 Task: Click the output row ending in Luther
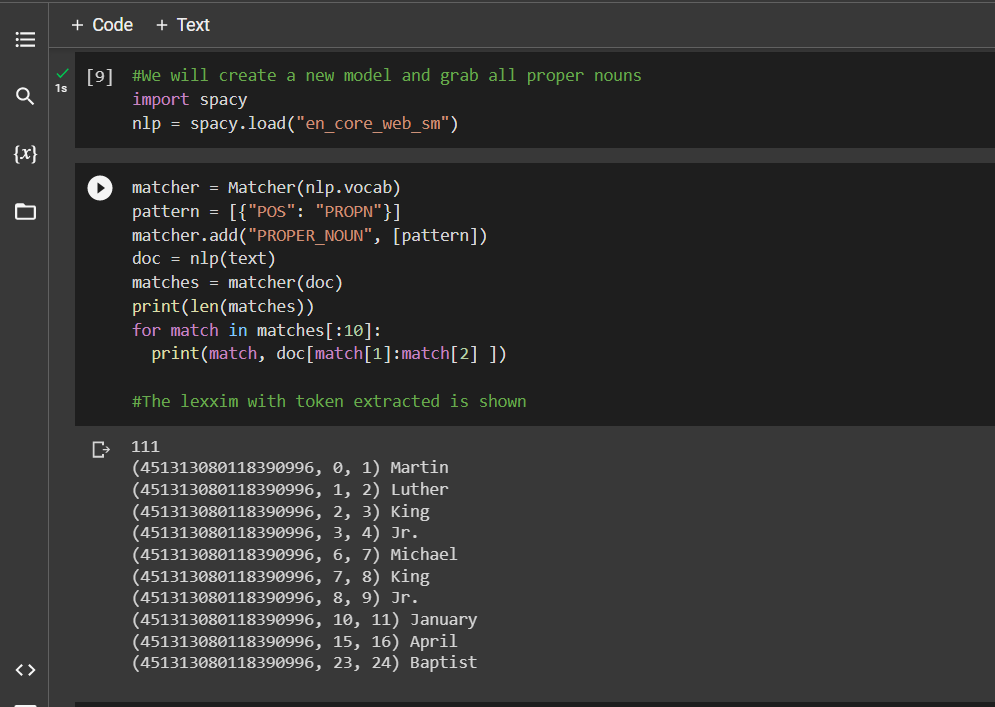(290, 489)
